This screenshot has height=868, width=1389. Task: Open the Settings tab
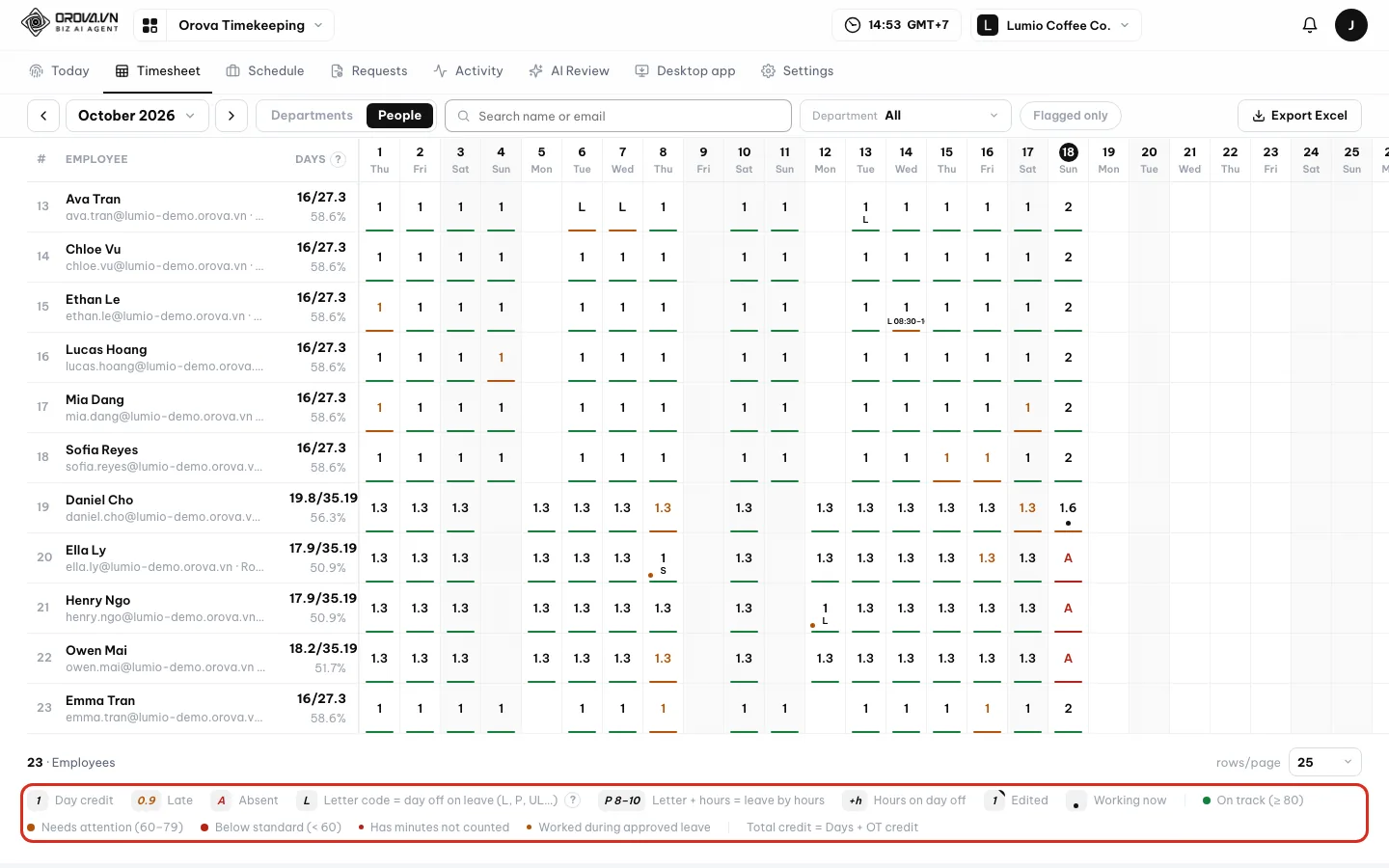[x=797, y=71]
